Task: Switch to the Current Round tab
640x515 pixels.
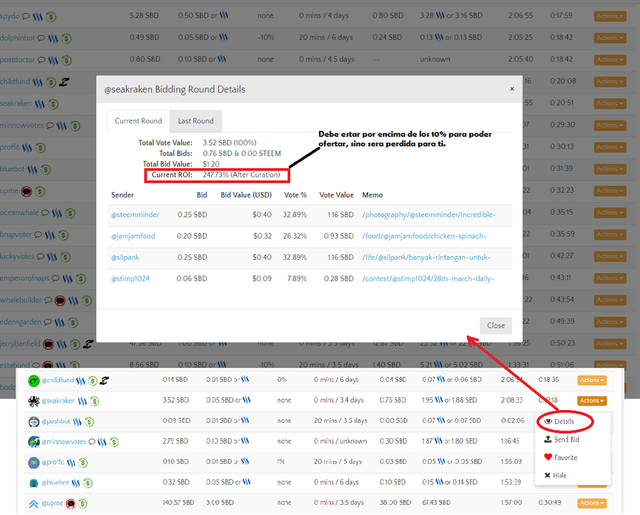Action: pos(138,121)
